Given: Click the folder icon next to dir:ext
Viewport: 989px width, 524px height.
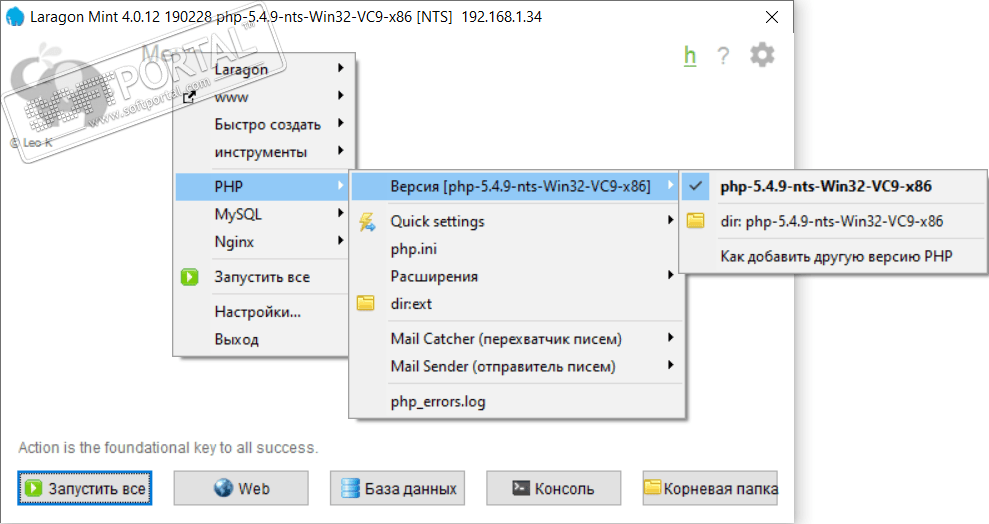Looking at the screenshot, I should click(x=366, y=304).
